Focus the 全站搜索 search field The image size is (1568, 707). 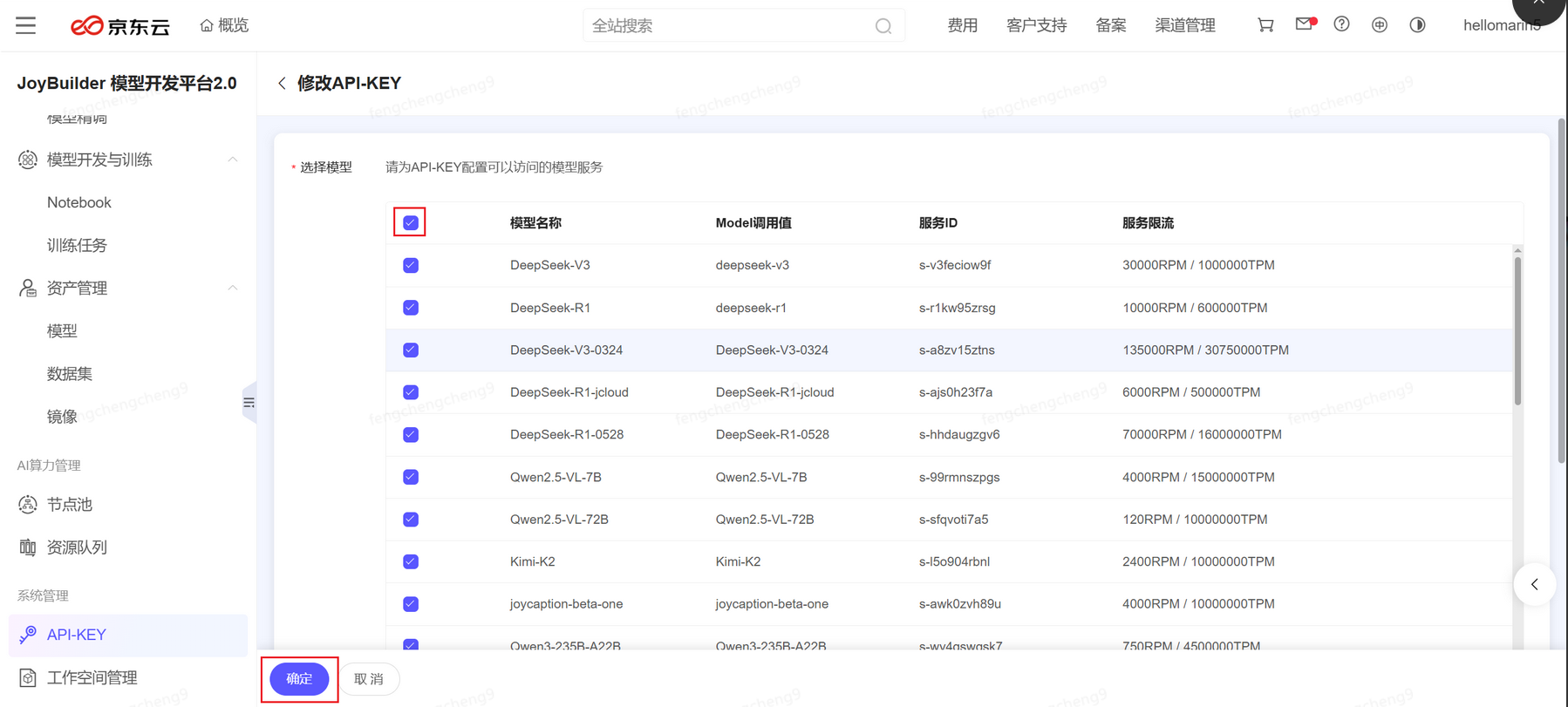tap(728, 26)
